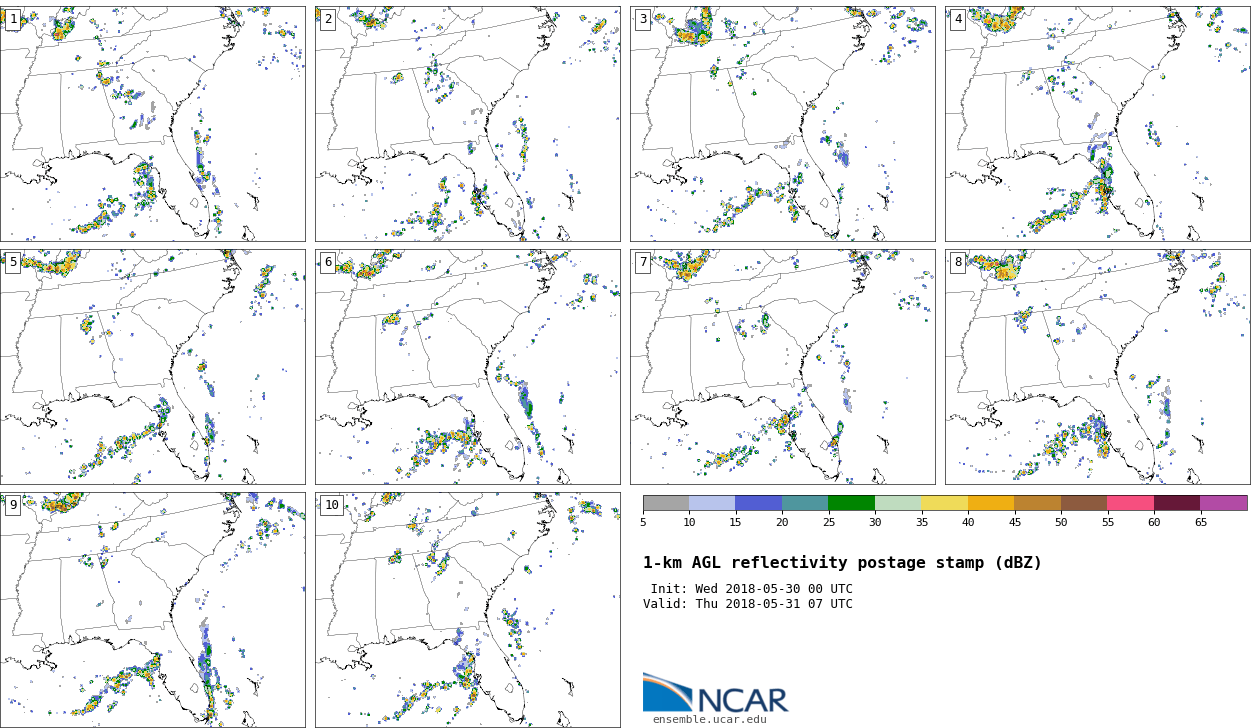Open ensemble member 8 reflectivity map
This screenshot has width=1260, height=728.
pyautogui.click(x=1098, y=367)
